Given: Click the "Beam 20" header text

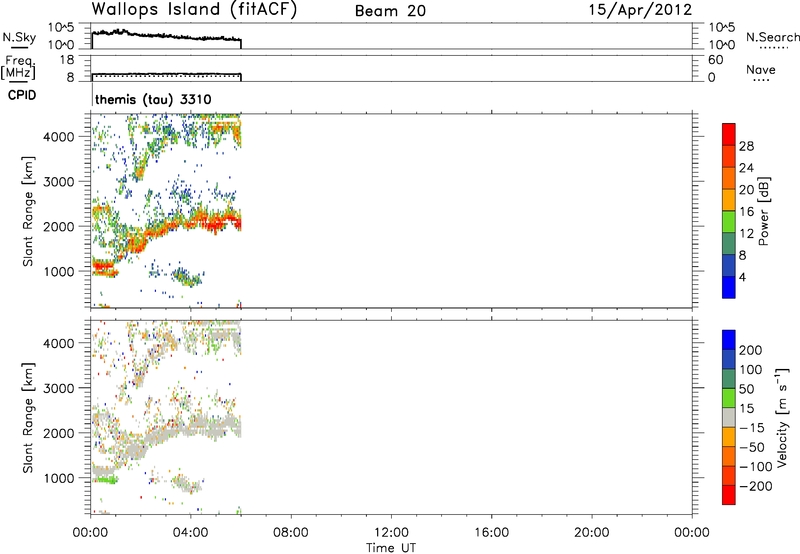Looking at the screenshot, I should click(x=390, y=11).
